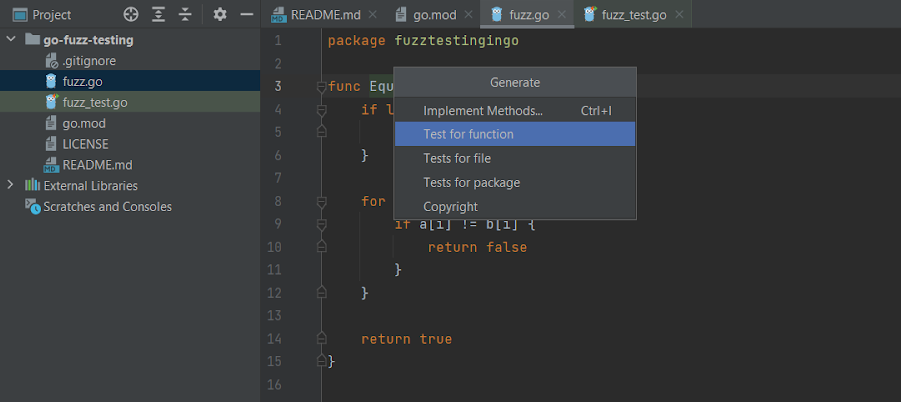This screenshot has height=402, width=901.
Task: Open fuzz_test.go from the project tree
Action: click(130, 102)
